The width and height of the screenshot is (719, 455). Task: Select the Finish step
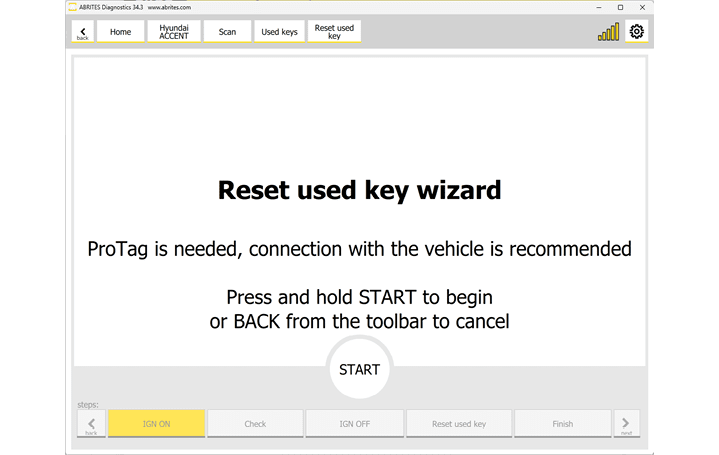(562, 424)
